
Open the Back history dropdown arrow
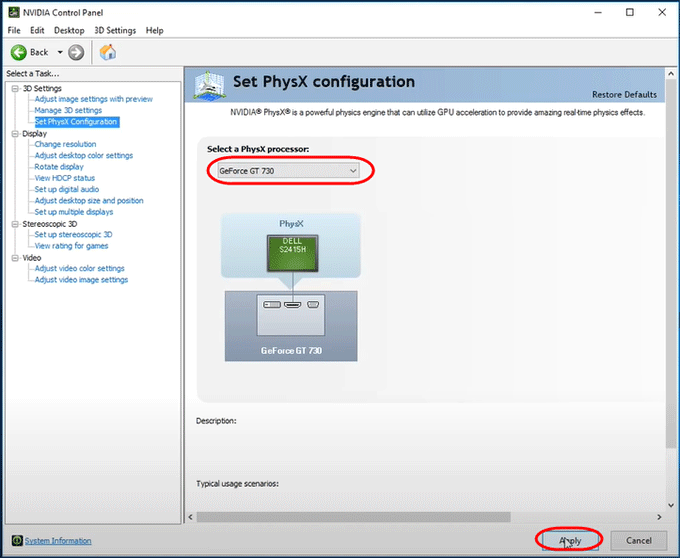(60, 52)
